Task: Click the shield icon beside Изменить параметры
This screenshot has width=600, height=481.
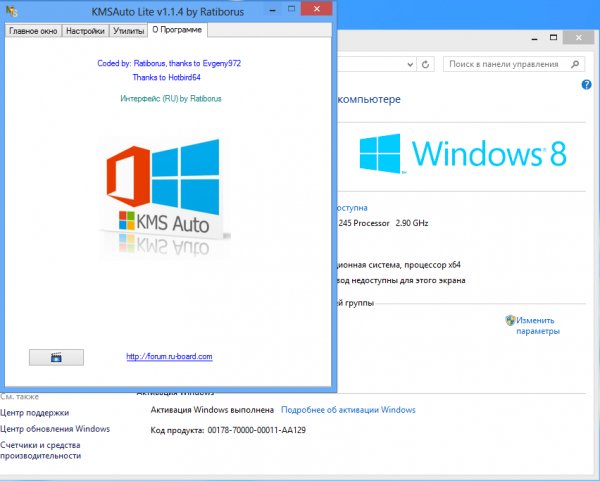Action: pyautogui.click(x=510, y=320)
